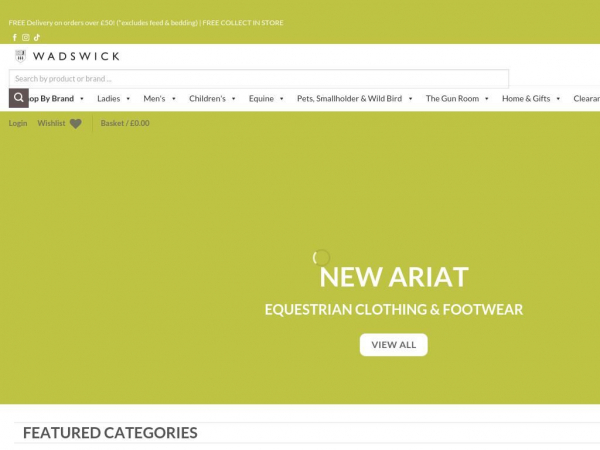Click the NEW ARIAT banner heading

pyautogui.click(x=394, y=277)
